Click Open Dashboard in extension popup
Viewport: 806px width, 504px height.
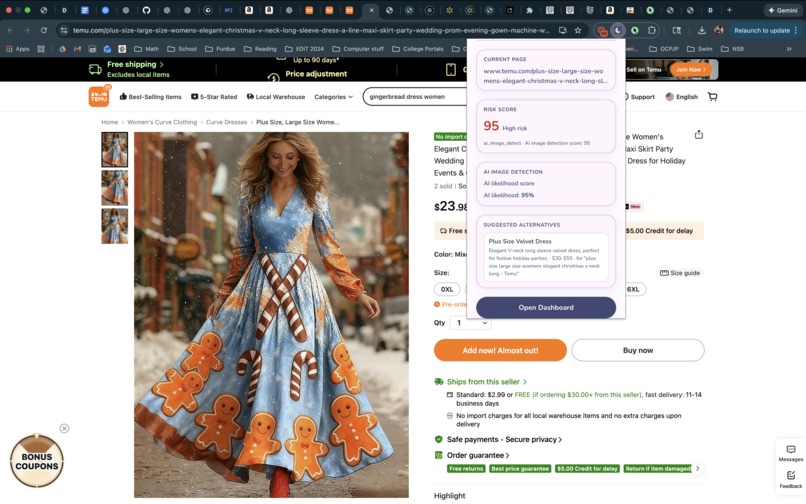click(546, 308)
